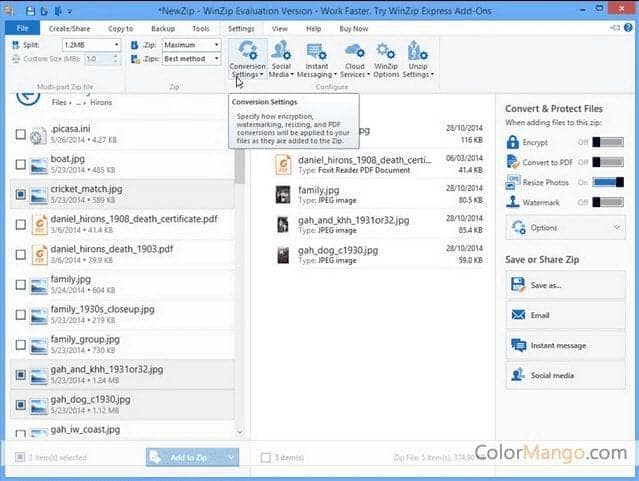Click the .Zipx compression icon
Screen dimensions: 639x481
point(135,59)
